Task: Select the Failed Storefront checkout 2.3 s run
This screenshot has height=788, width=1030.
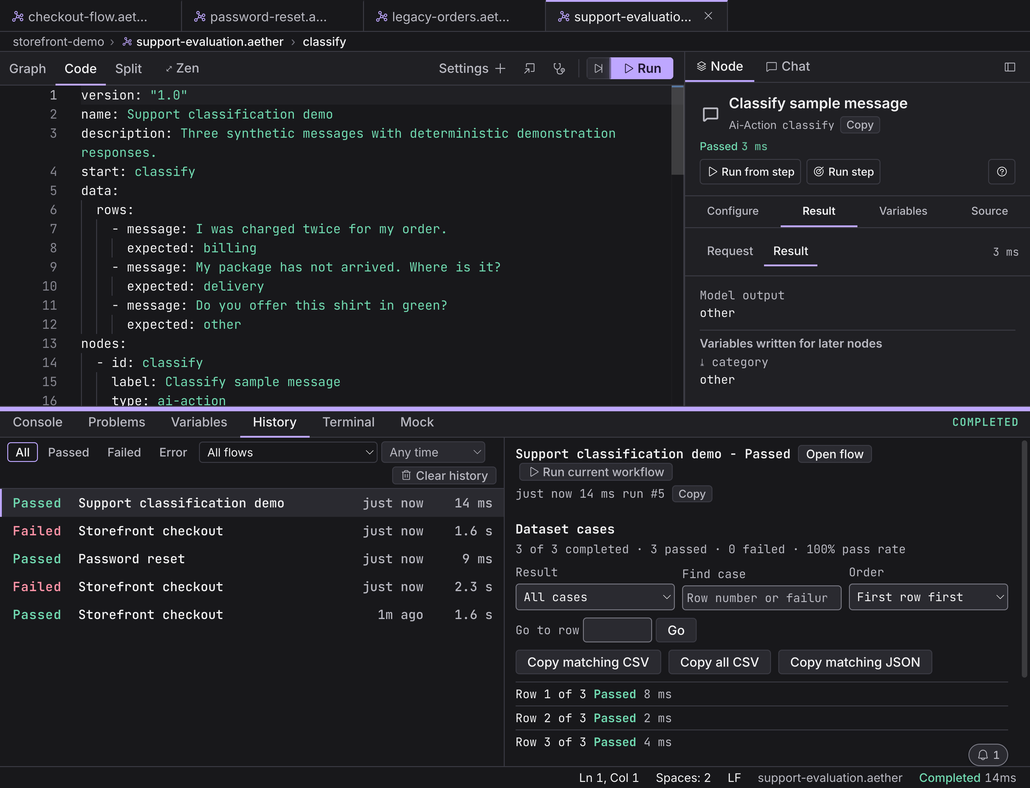Action: (252, 586)
